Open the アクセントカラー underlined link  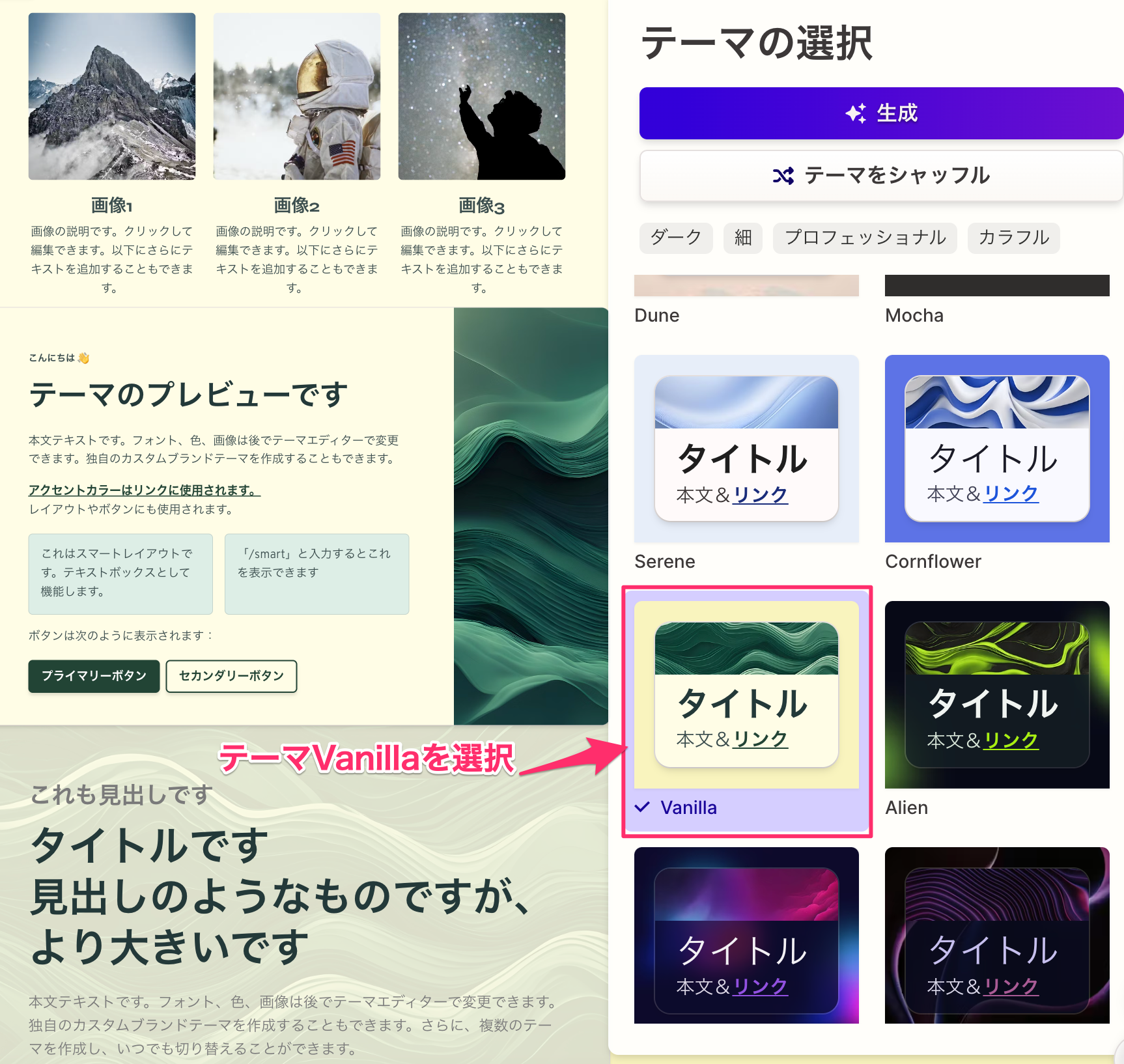pyautogui.click(x=144, y=490)
